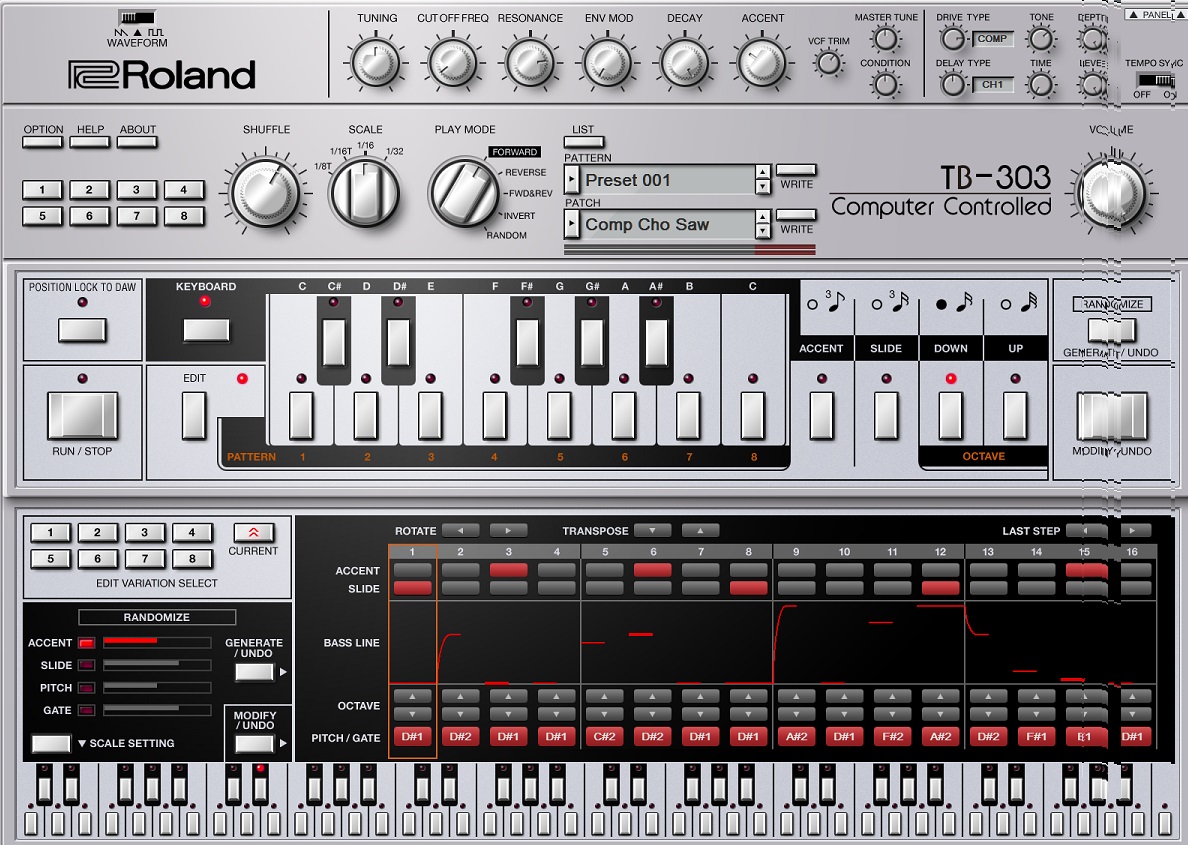Toggle the TEMPO SYNC switch
The image size is (1188, 845).
[1155, 80]
